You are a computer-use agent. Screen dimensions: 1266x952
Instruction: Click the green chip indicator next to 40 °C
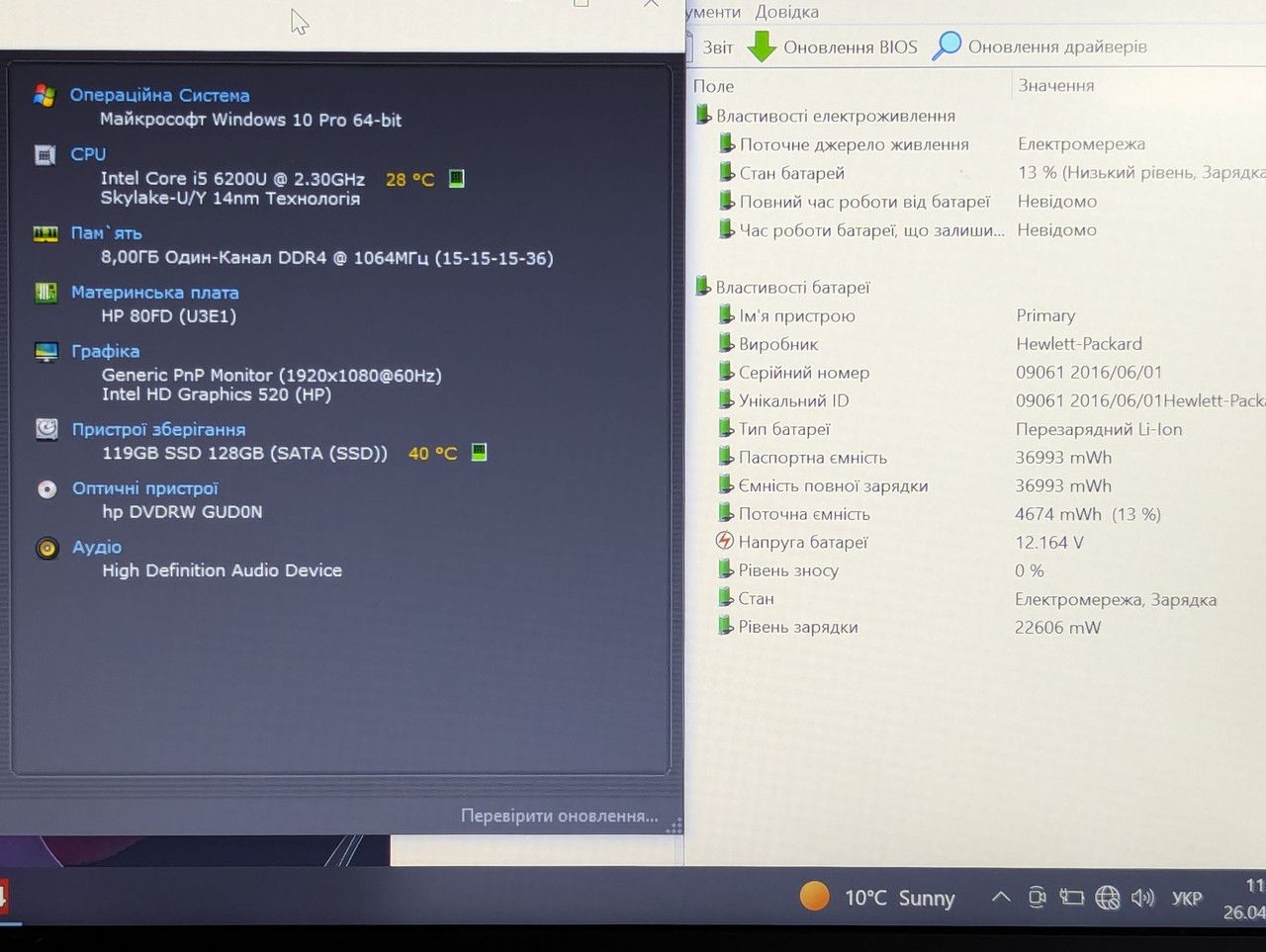pos(479,452)
